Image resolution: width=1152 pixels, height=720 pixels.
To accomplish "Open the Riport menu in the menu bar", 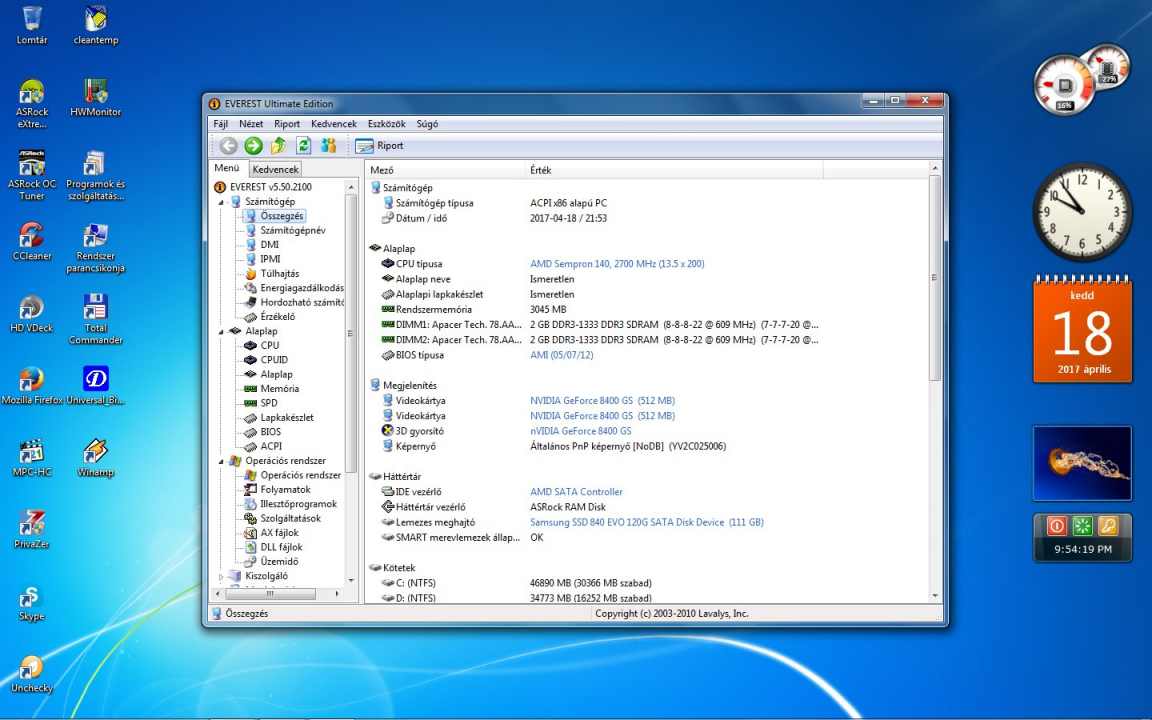I will (x=287, y=124).
